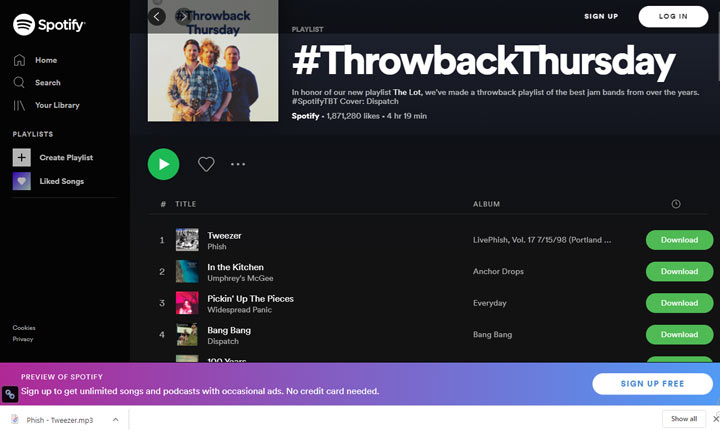This screenshot has width=720, height=431.
Task: Click the Cookies link in sidebar
Action: coord(24,328)
